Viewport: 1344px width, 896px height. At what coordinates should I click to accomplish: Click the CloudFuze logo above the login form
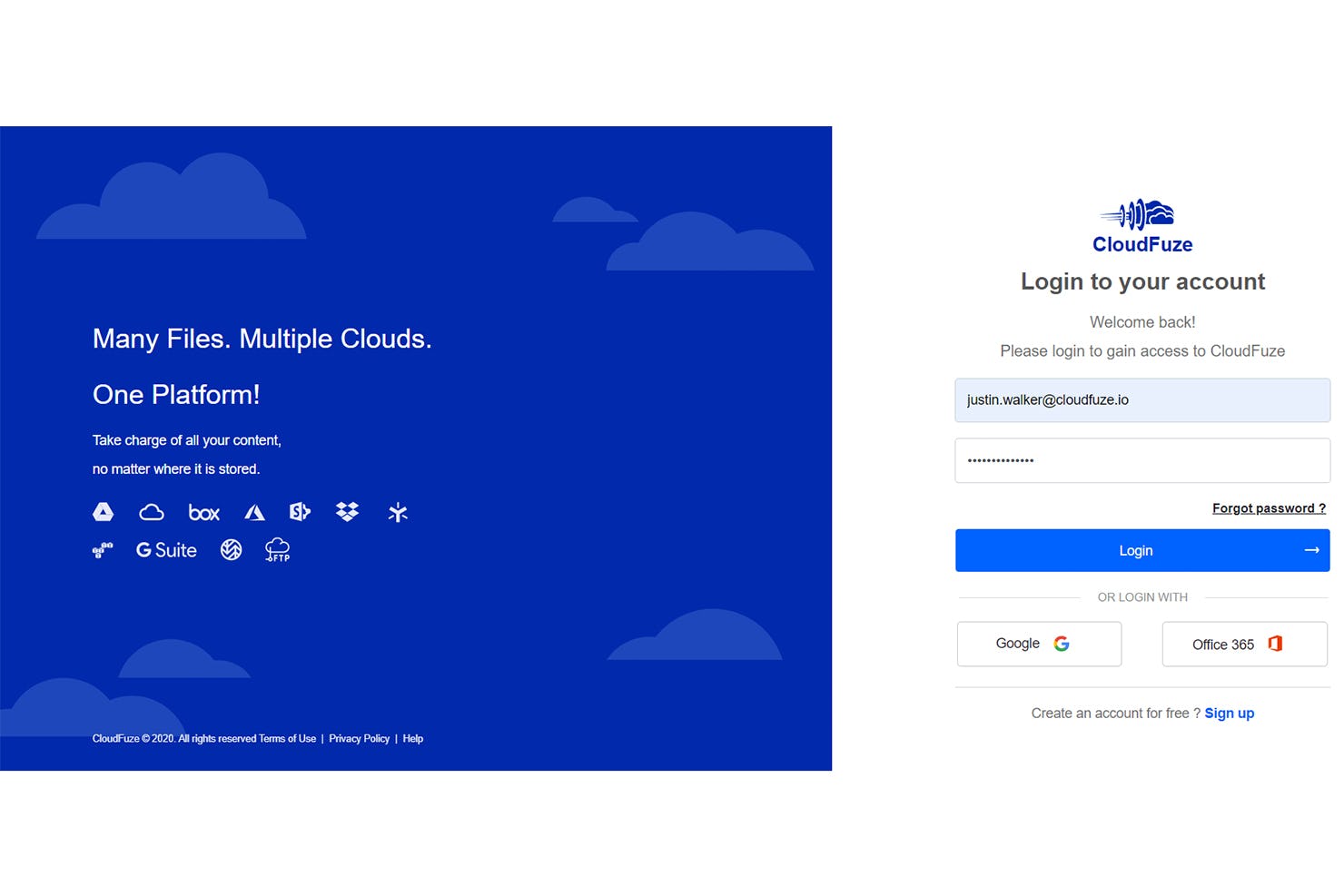pos(1141,222)
